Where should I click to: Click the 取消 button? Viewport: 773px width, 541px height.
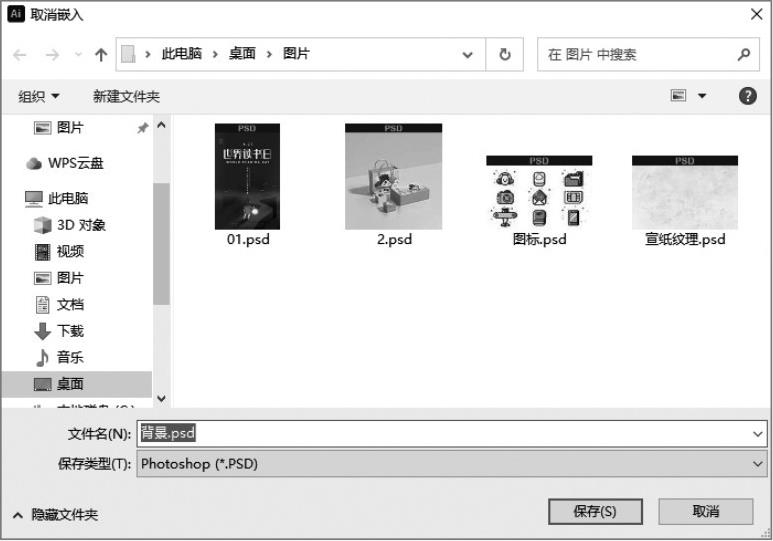pos(705,511)
